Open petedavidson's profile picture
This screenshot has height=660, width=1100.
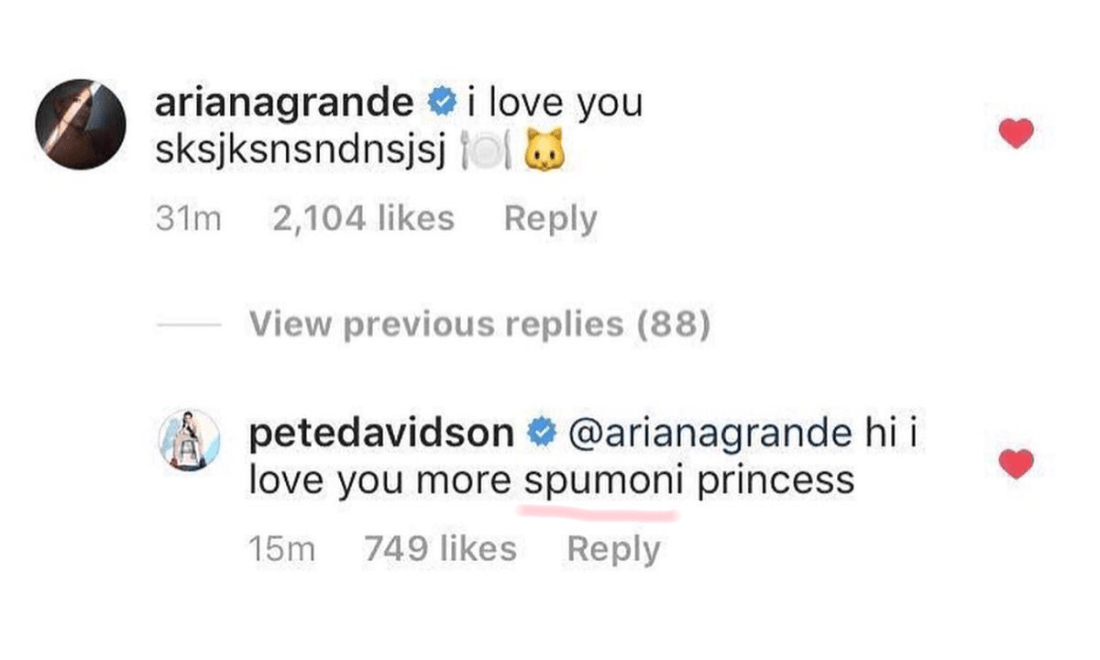190,439
